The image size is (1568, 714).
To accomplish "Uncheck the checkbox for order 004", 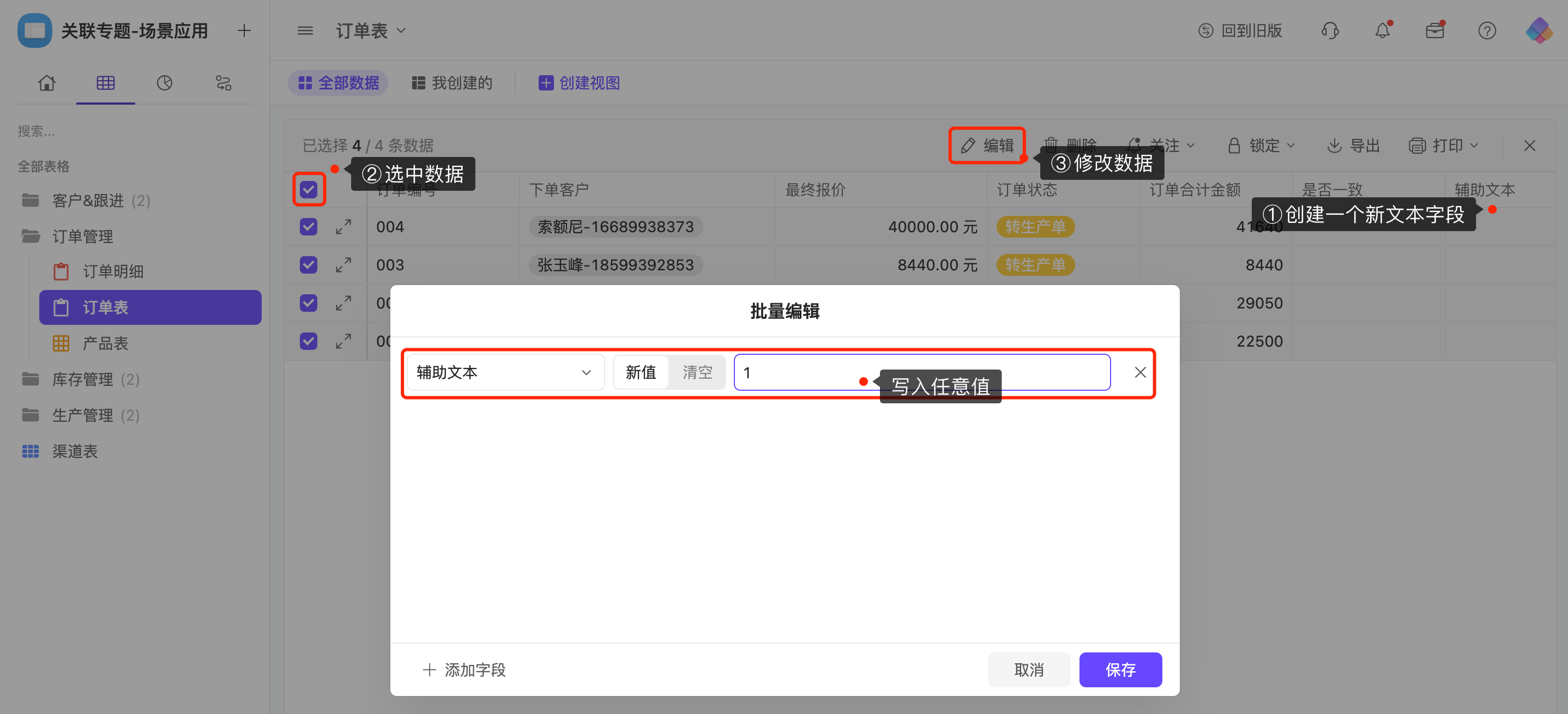I will [x=309, y=227].
